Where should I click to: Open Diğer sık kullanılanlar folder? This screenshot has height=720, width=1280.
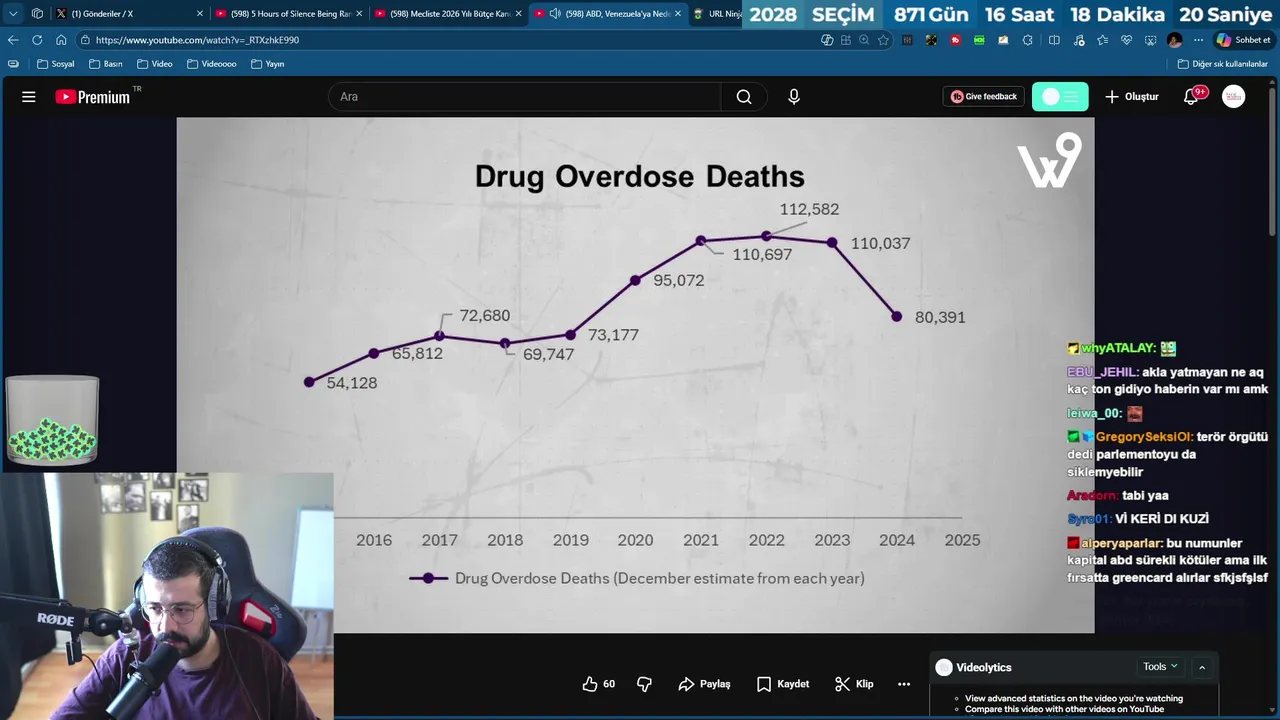(x=1222, y=64)
